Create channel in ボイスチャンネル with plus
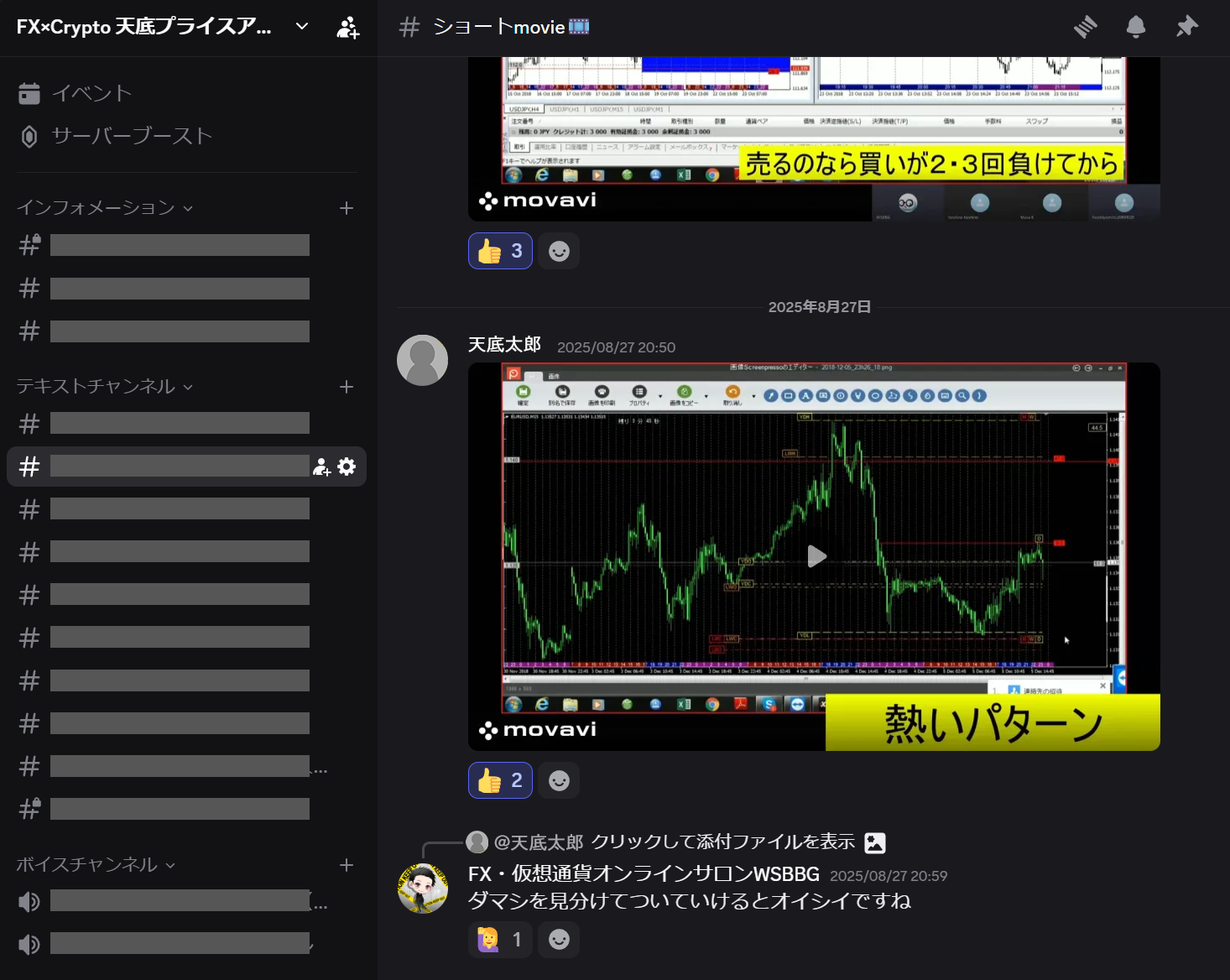The width and height of the screenshot is (1230, 980). tap(347, 865)
